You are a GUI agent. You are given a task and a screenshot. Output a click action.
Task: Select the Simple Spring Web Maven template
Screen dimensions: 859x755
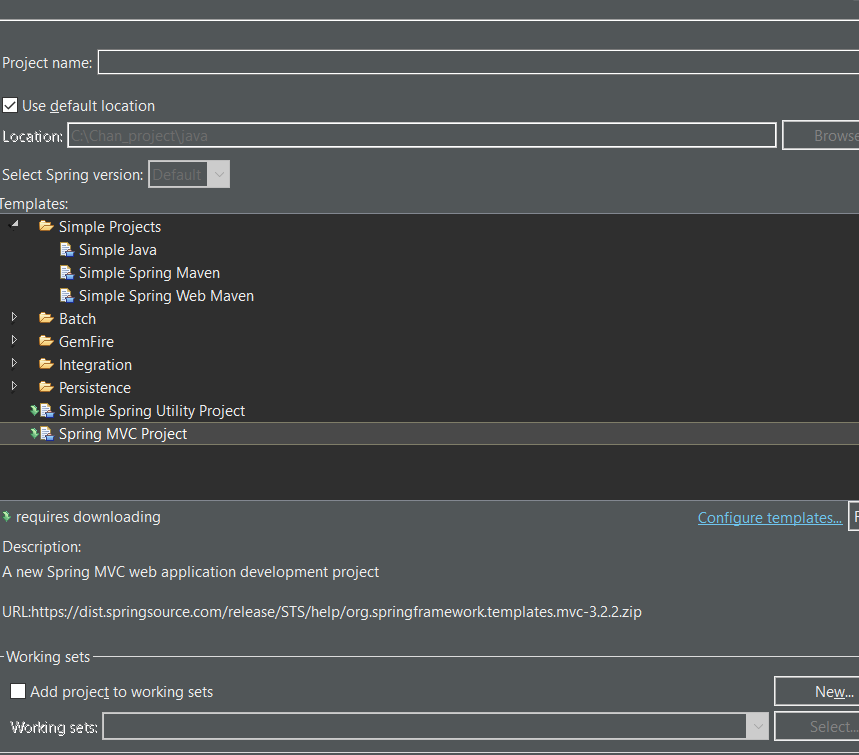166,296
